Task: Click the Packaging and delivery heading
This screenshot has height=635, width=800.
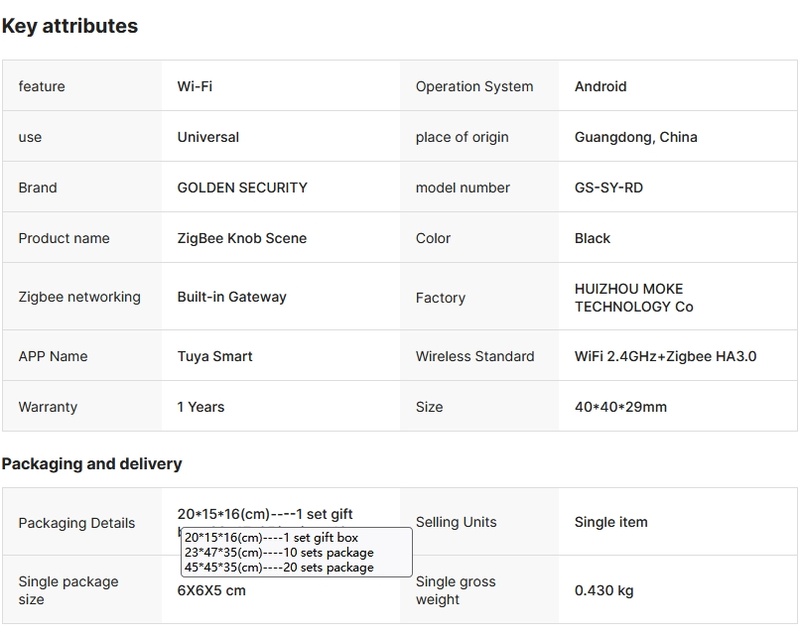Action: 92,464
